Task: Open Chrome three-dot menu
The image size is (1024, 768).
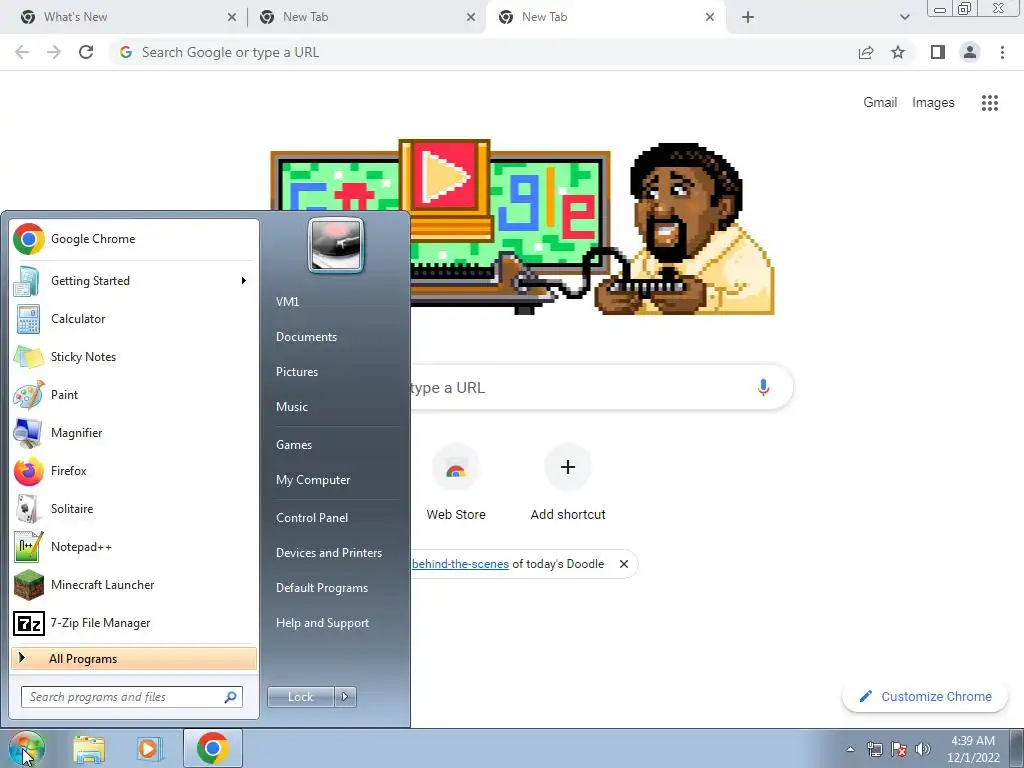Action: (1002, 52)
